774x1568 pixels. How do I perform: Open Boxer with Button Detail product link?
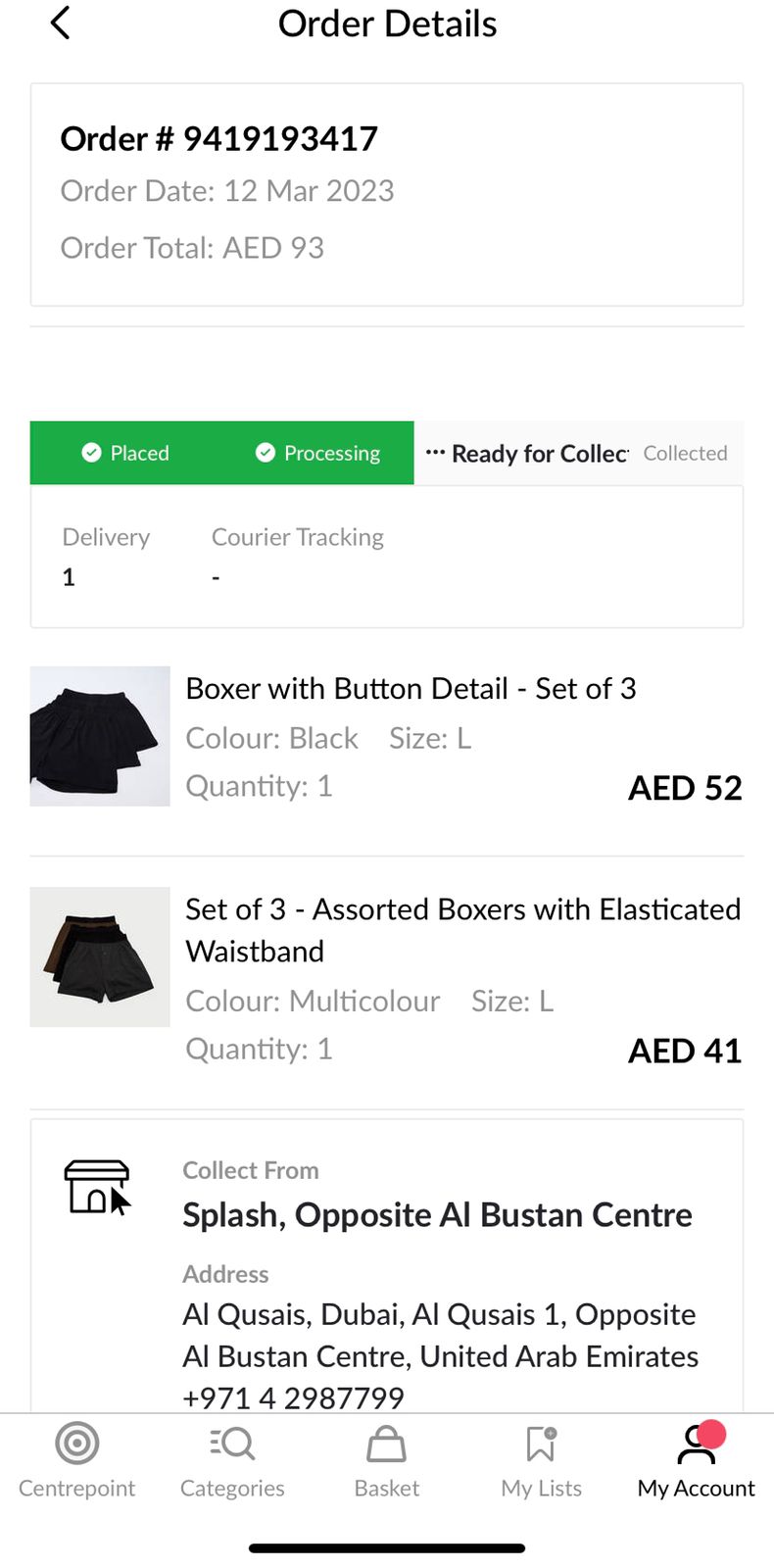411,689
